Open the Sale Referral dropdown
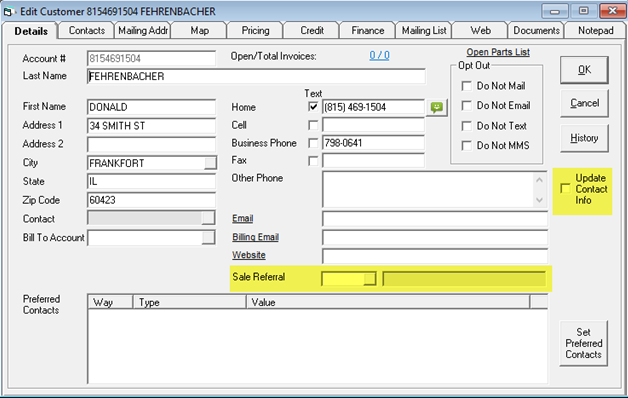This screenshot has height=398, width=628. click(x=370, y=279)
